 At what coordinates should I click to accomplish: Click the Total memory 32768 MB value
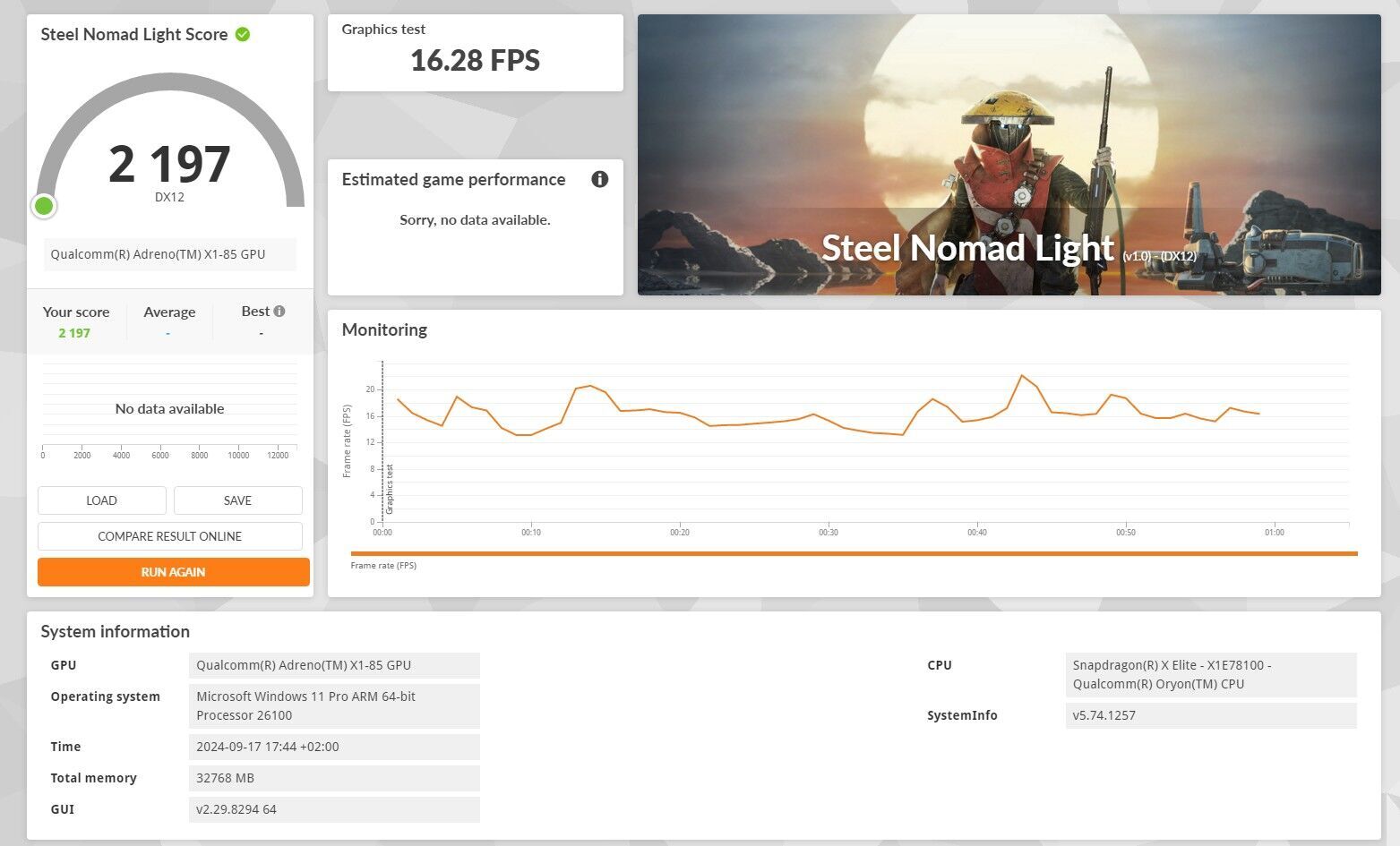click(334, 778)
